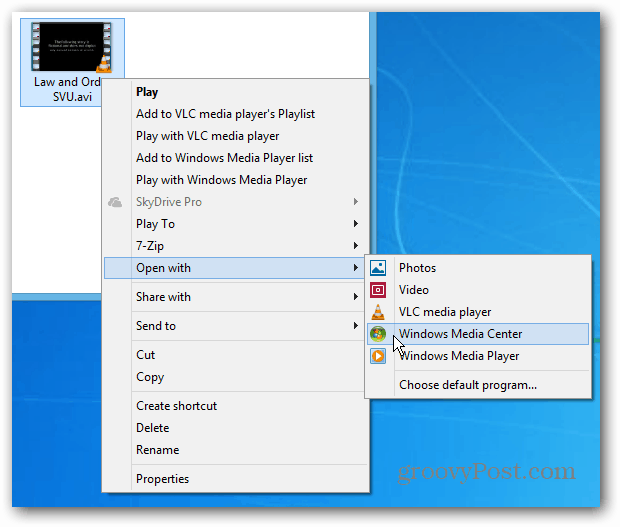The width and height of the screenshot is (620, 527).
Task: Expand the Send to submenu arrow
Action: click(356, 326)
